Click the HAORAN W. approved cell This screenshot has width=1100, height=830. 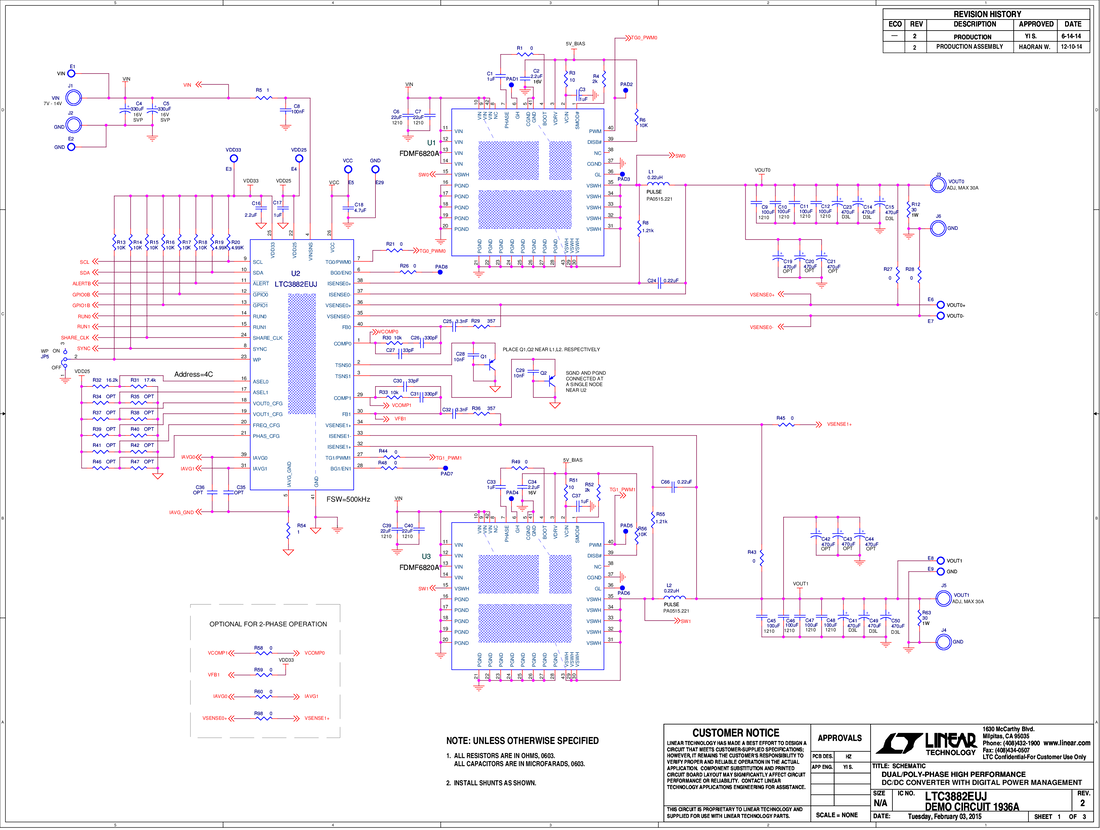tap(1035, 47)
